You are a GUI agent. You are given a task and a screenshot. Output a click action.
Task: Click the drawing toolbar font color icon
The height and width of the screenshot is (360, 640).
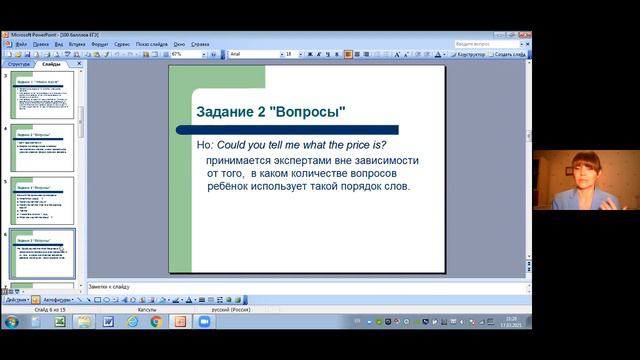(189, 300)
